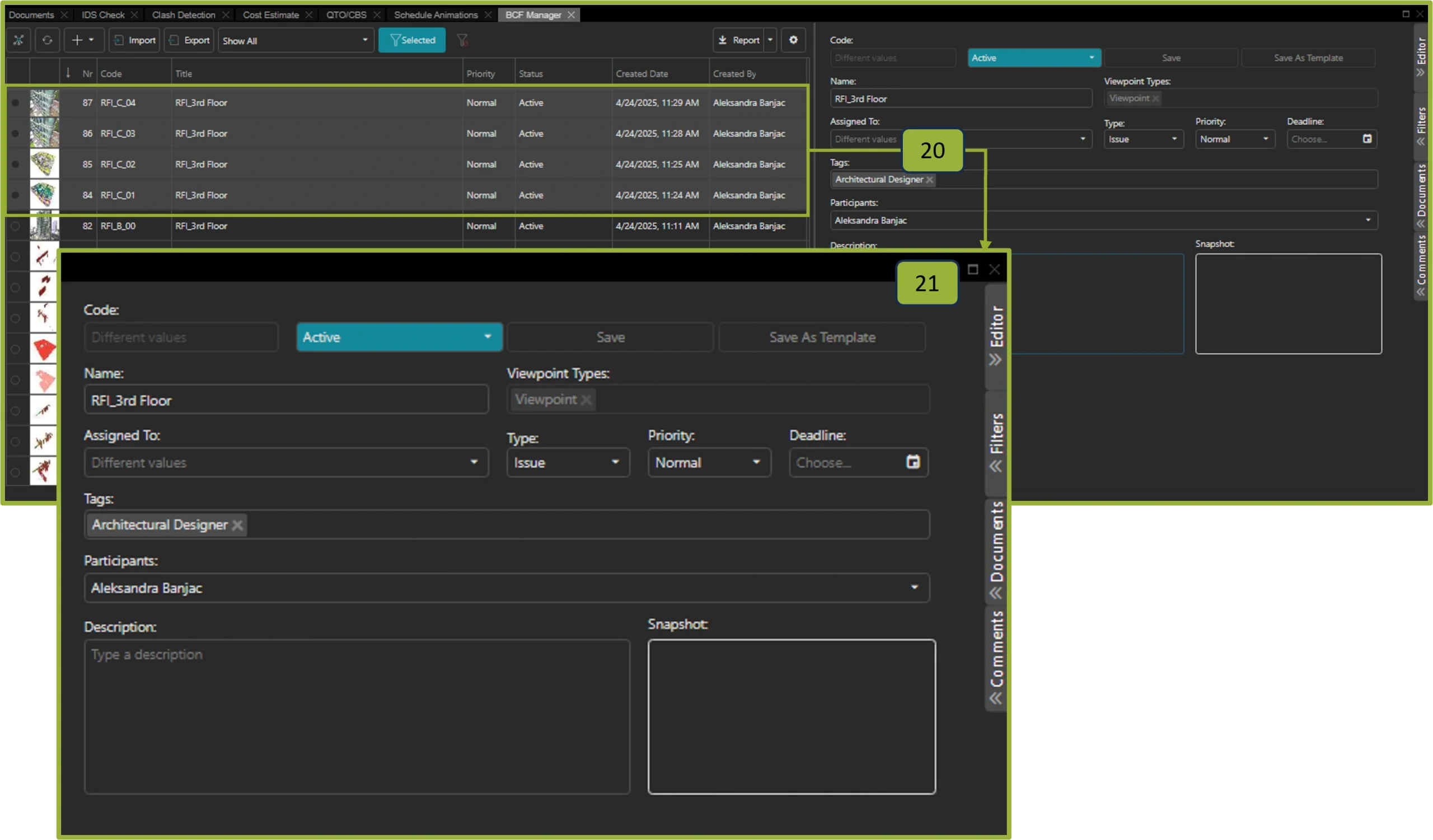Open Active status dropdown in upper-right editor
The width and height of the screenshot is (1433, 840).
click(1034, 58)
